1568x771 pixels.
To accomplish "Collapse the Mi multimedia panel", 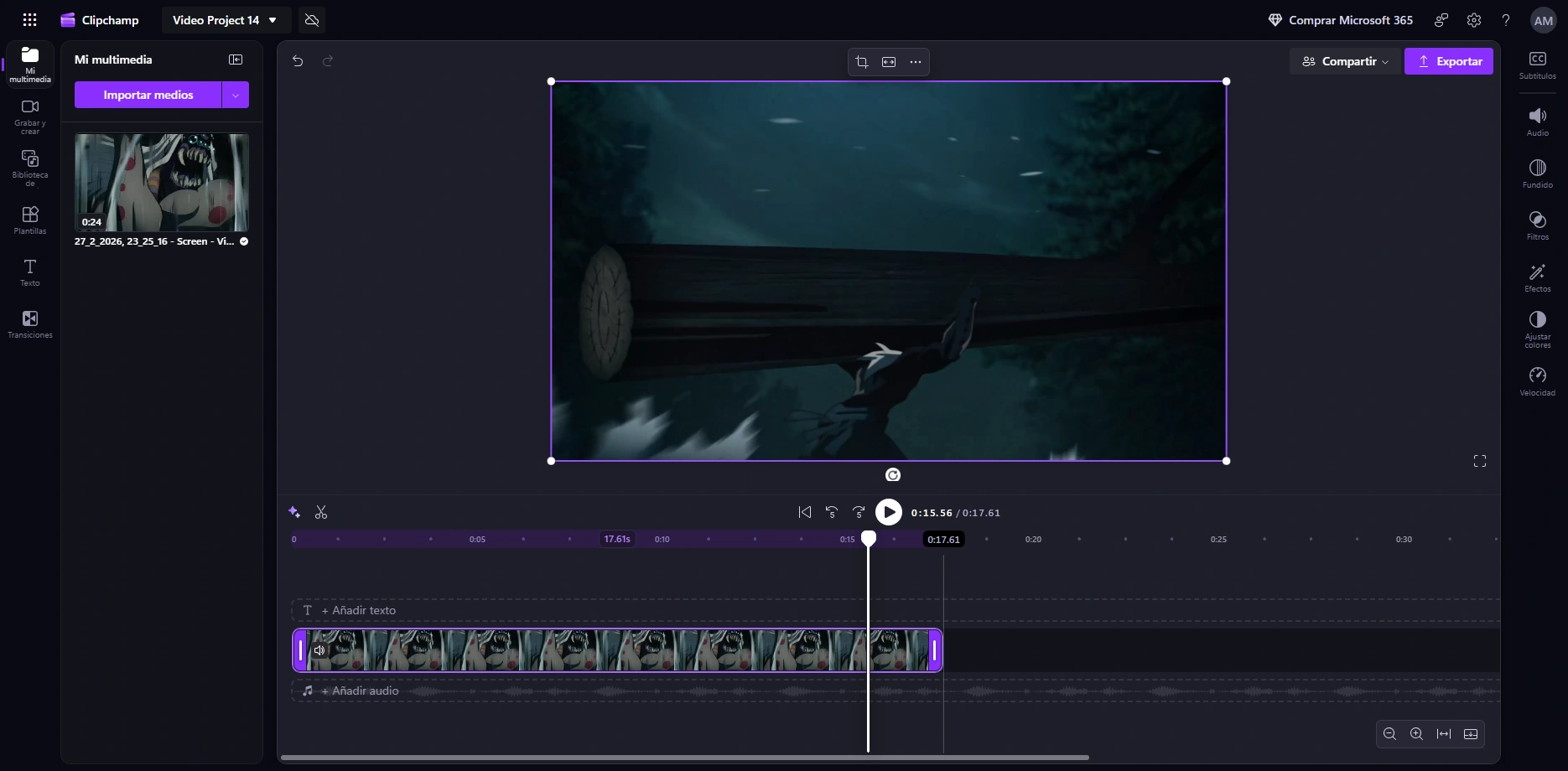I will click(x=236, y=60).
